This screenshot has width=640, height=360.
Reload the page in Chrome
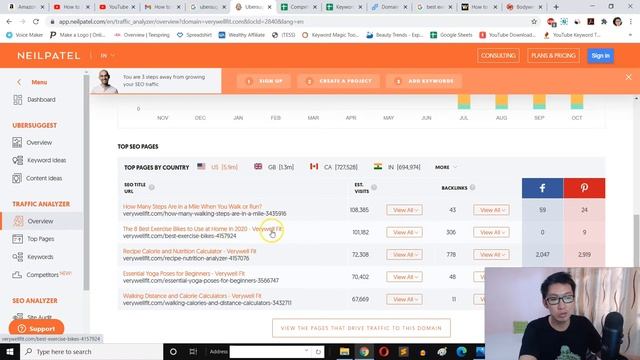(x=36, y=22)
